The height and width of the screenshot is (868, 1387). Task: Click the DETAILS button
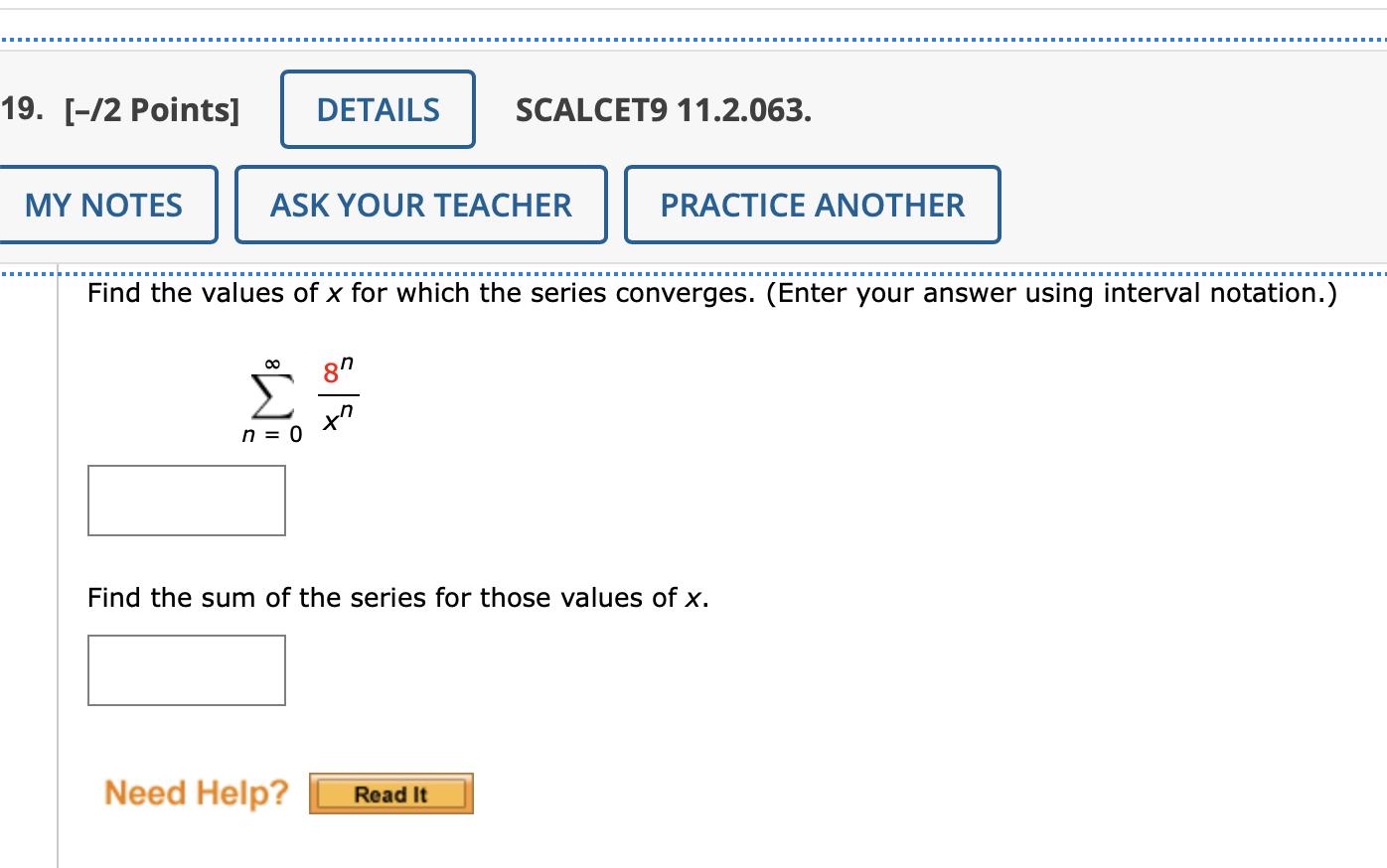tap(378, 109)
